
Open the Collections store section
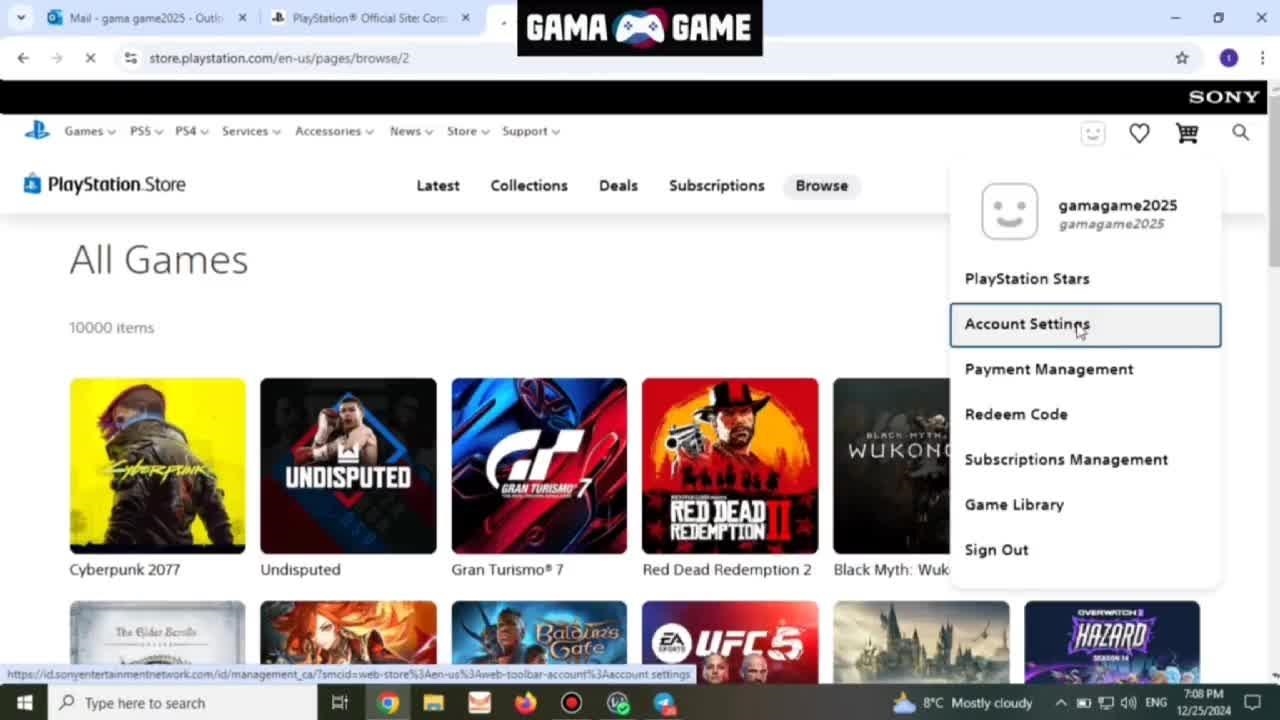point(529,186)
